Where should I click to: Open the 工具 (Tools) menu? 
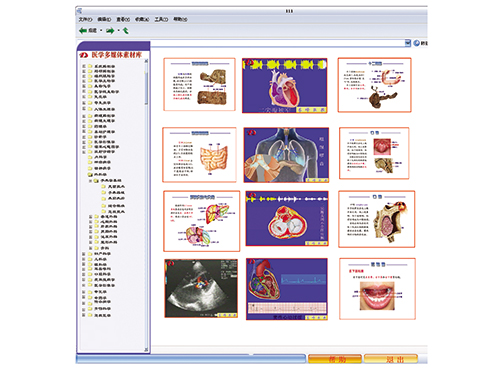pyautogui.click(x=161, y=19)
